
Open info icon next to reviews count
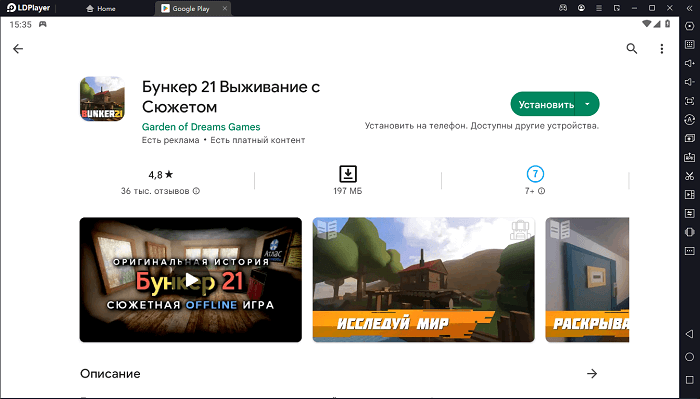coord(196,191)
